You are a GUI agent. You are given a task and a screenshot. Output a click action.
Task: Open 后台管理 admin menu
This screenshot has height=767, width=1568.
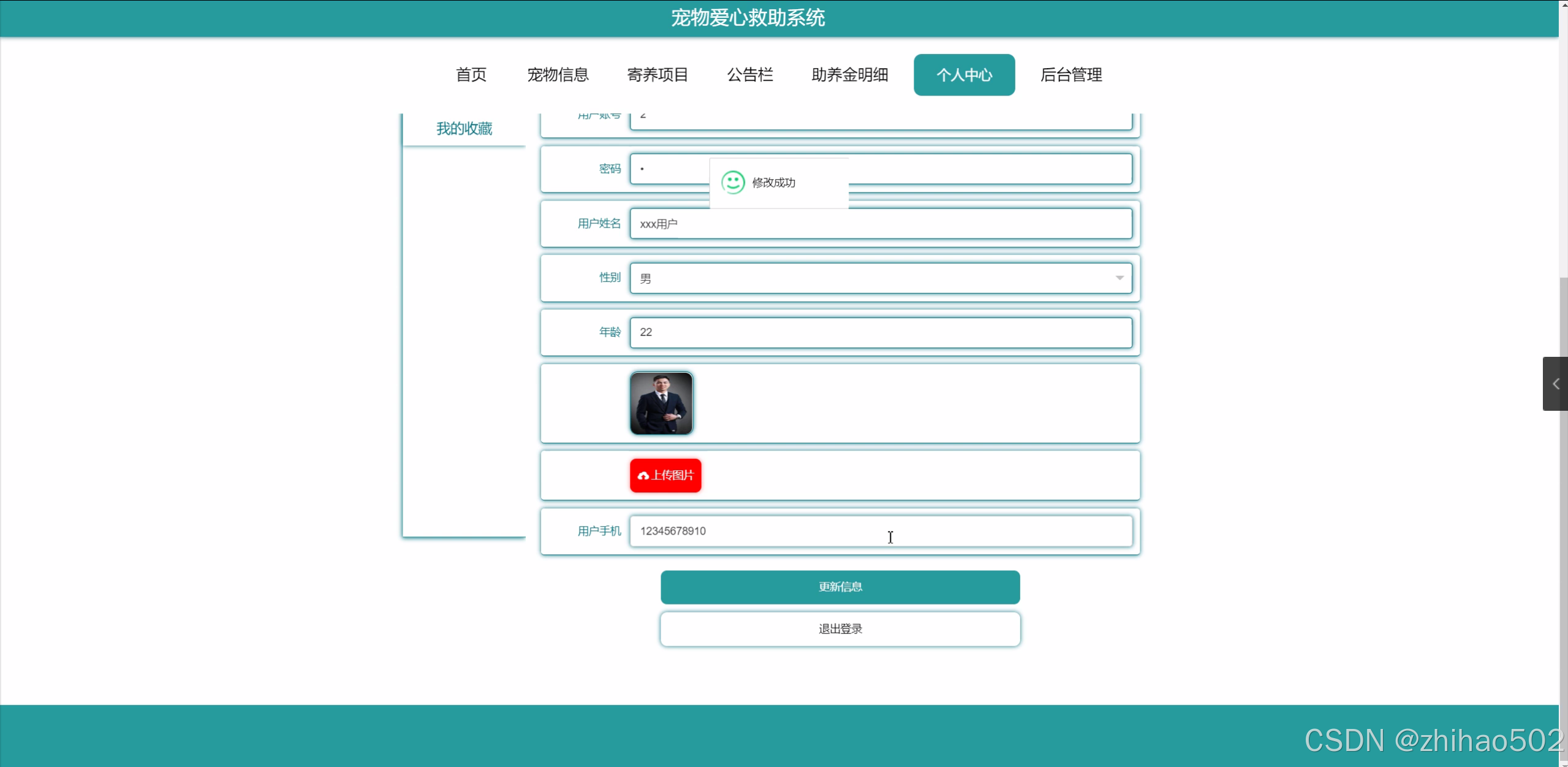(x=1070, y=75)
